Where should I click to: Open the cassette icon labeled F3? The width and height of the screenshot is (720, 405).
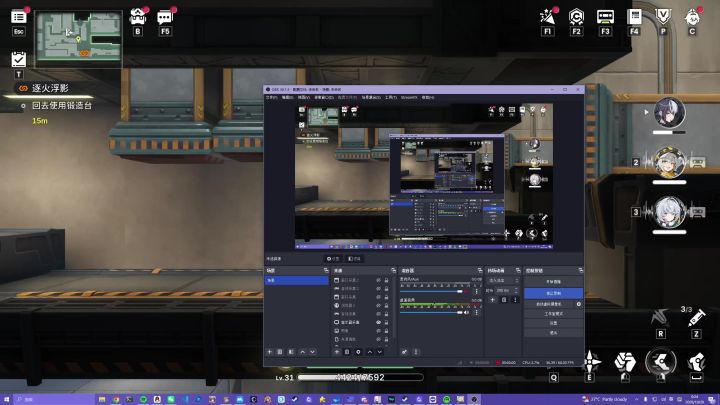pyautogui.click(x=605, y=17)
